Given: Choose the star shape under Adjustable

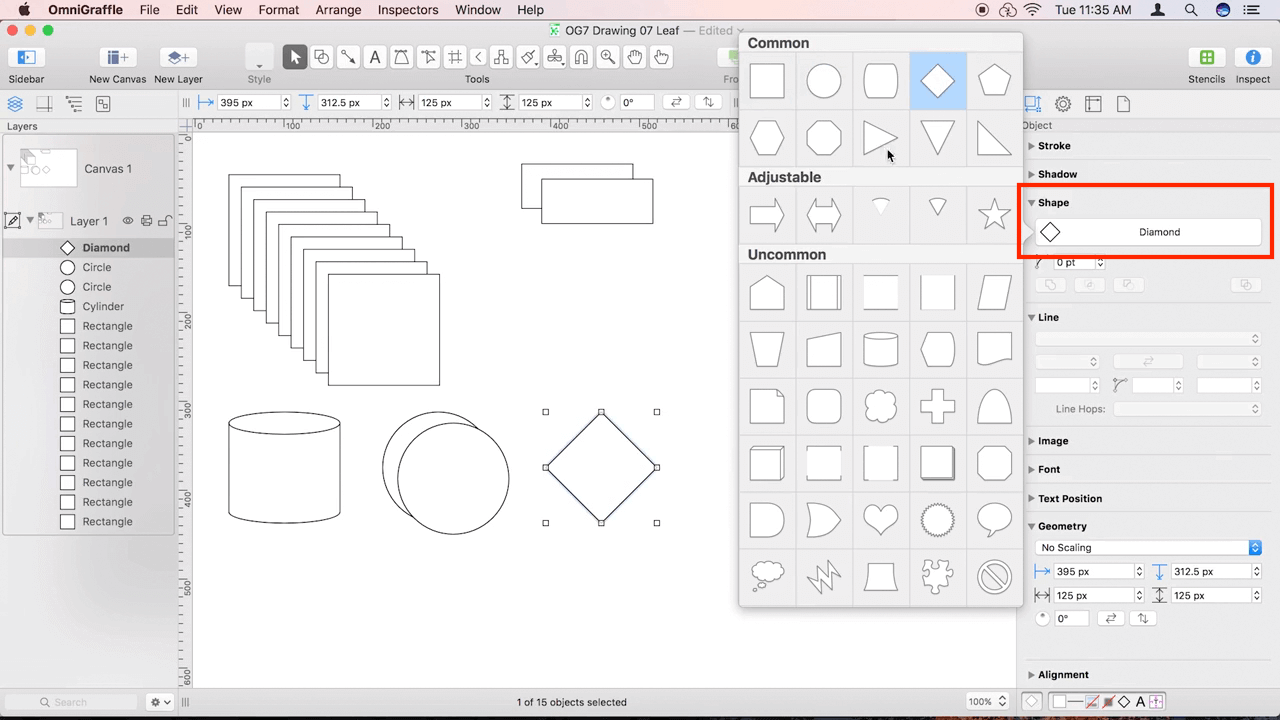Looking at the screenshot, I should click(x=994, y=214).
